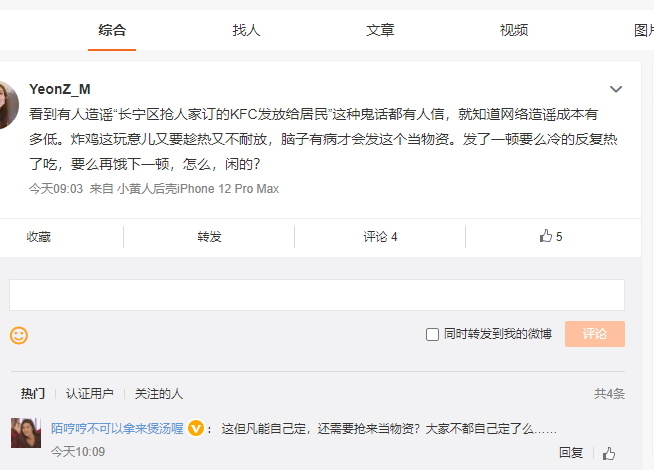Click 转发 to repost
Screen dimensions: 654x470
coord(209,237)
